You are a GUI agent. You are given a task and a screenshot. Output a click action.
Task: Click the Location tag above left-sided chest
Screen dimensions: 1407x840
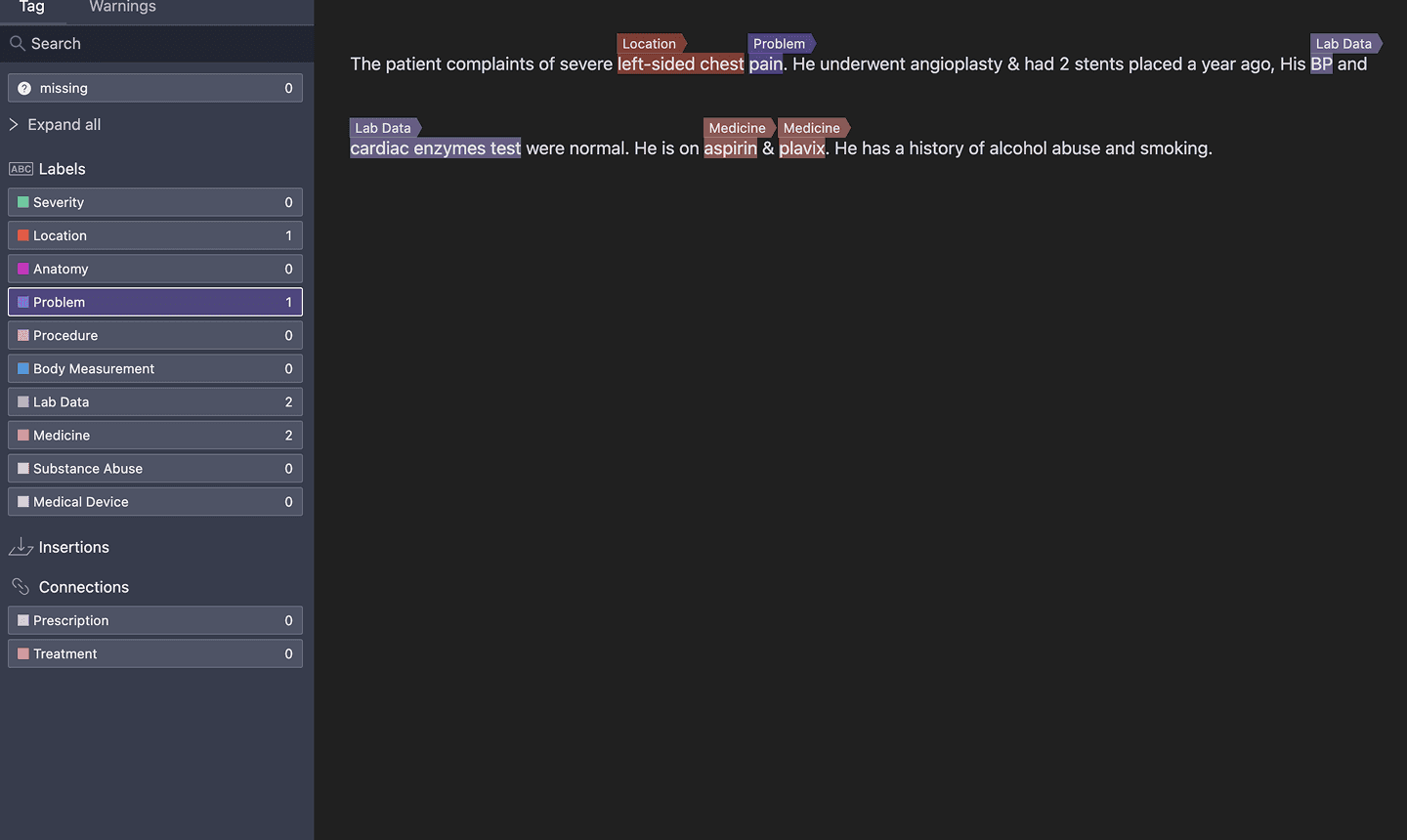click(650, 44)
